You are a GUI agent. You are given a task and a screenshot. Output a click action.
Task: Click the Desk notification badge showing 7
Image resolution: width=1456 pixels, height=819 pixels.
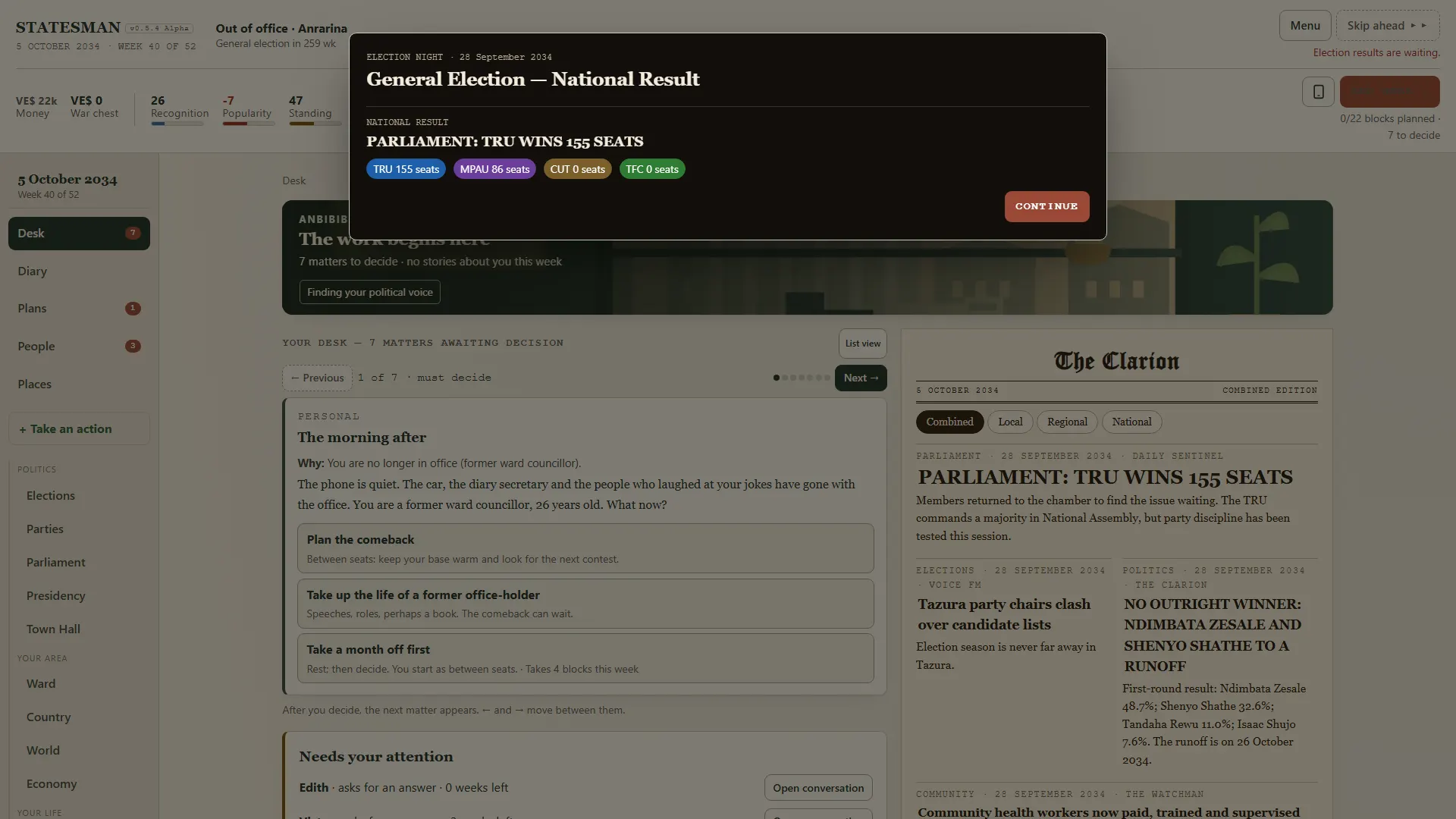133,234
